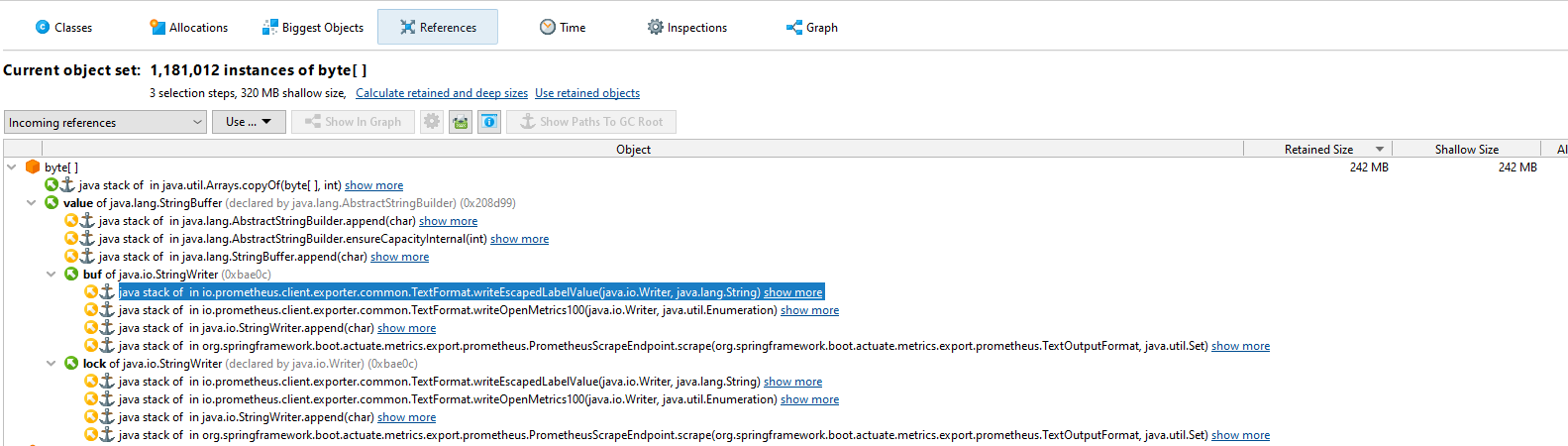
Task: Click green reference icon on lock row
Action: pos(71,364)
